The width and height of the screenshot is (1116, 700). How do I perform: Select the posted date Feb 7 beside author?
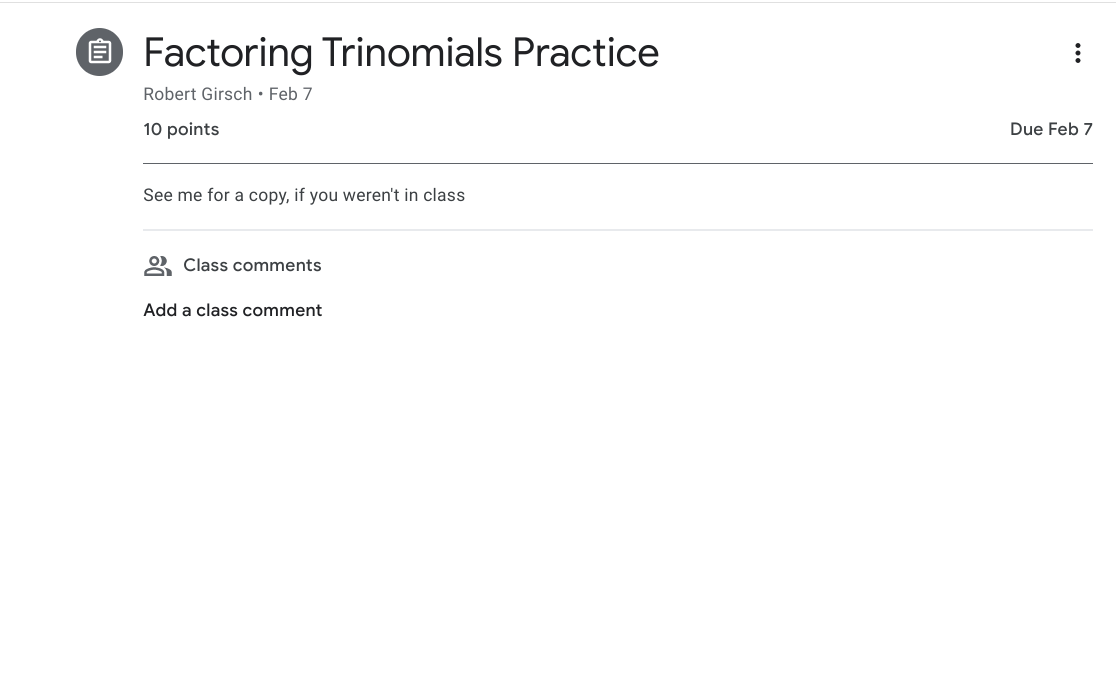pyautogui.click(x=291, y=94)
